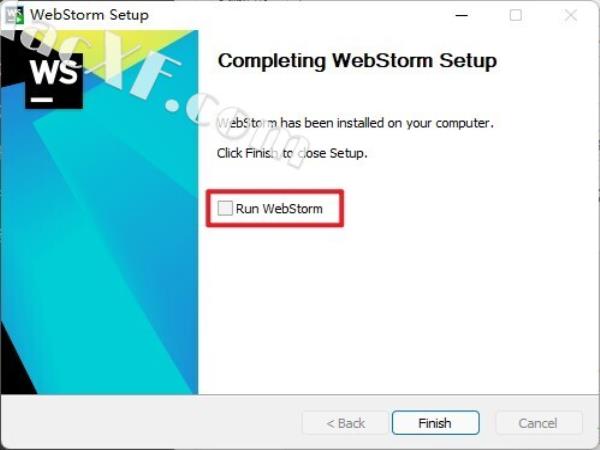Image resolution: width=600 pixels, height=450 pixels.
Task: Click the gray button bar empty area
Action: click(153, 423)
